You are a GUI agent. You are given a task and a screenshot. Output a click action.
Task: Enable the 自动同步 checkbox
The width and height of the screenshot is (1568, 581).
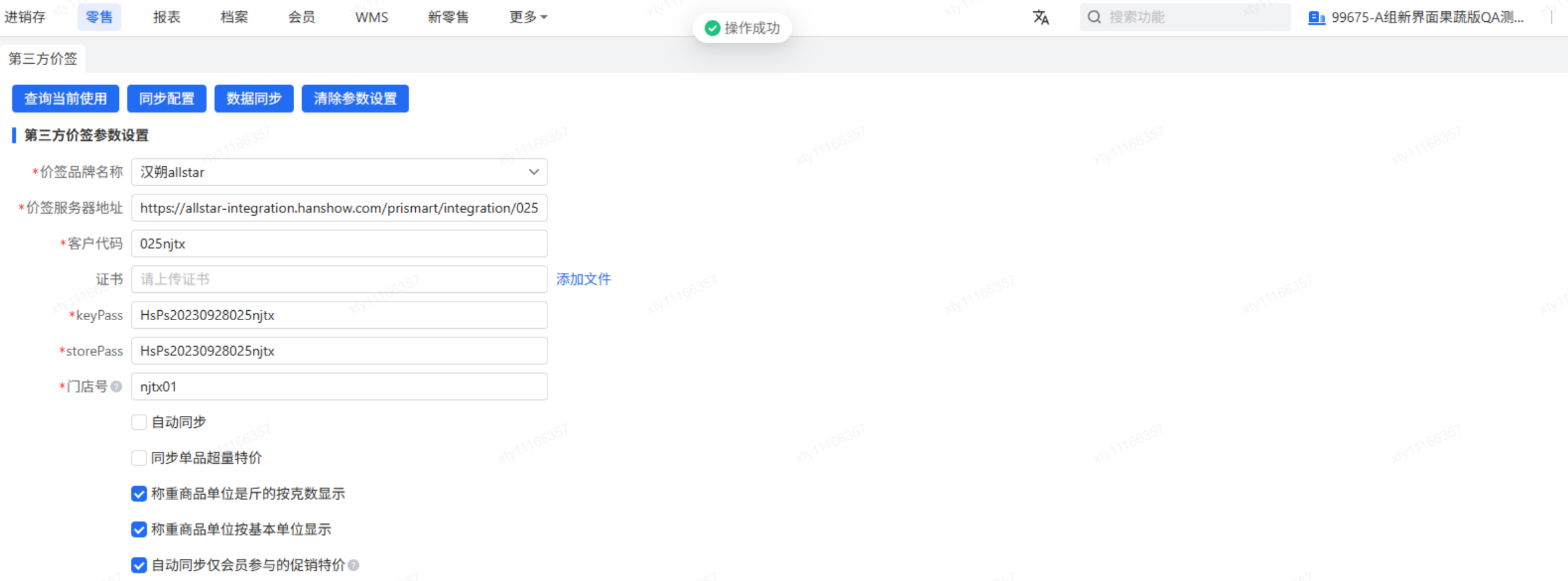click(138, 422)
